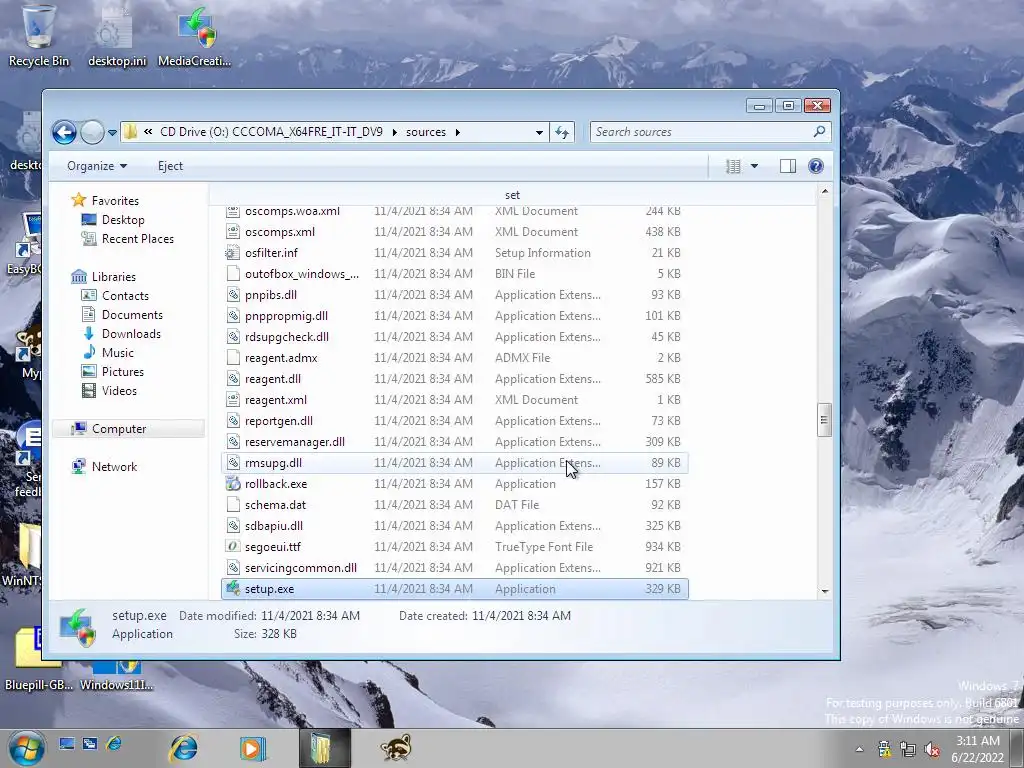Open the Videos library
Viewport: 1024px width, 768px height.
pyautogui.click(x=109, y=391)
